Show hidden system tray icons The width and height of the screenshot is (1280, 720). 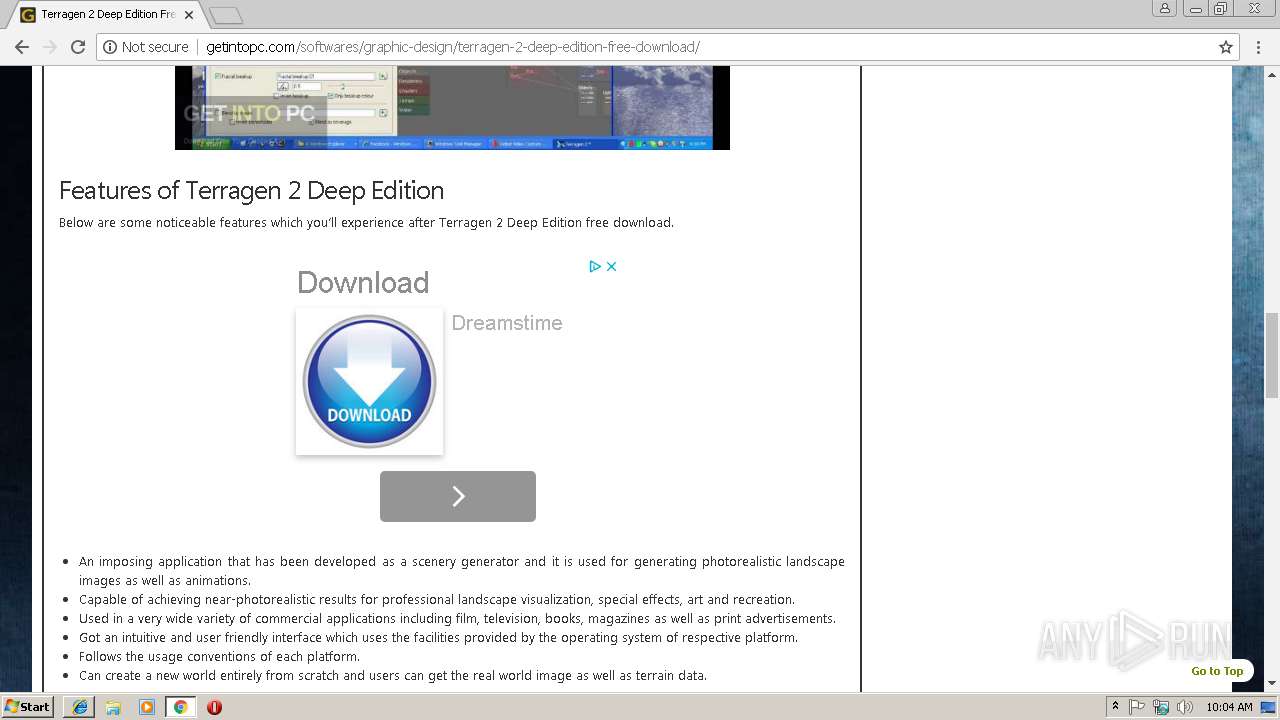pyautogui.click(x=1115, y=707)
